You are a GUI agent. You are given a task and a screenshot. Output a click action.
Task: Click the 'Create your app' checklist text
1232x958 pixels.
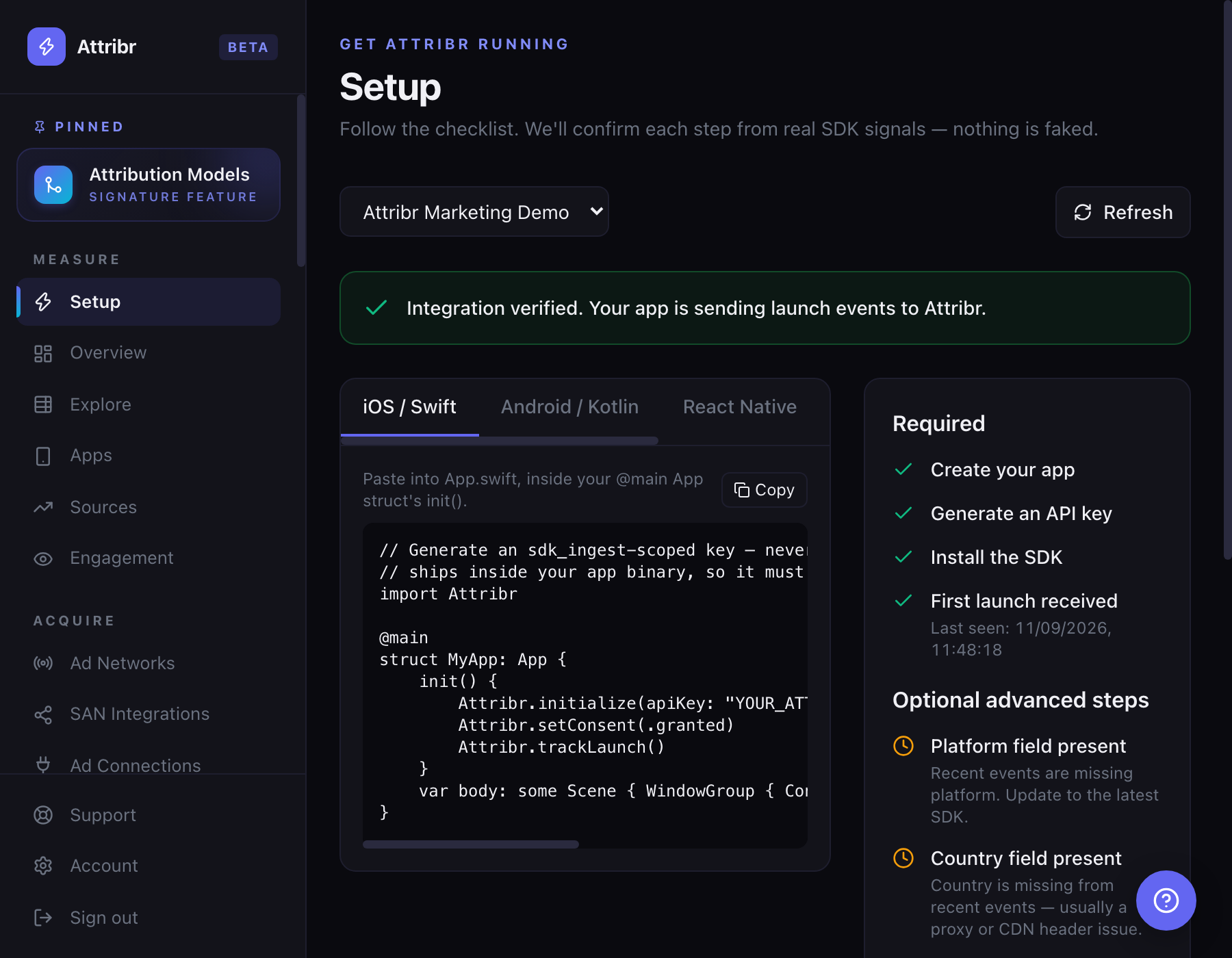point(1003,469)
